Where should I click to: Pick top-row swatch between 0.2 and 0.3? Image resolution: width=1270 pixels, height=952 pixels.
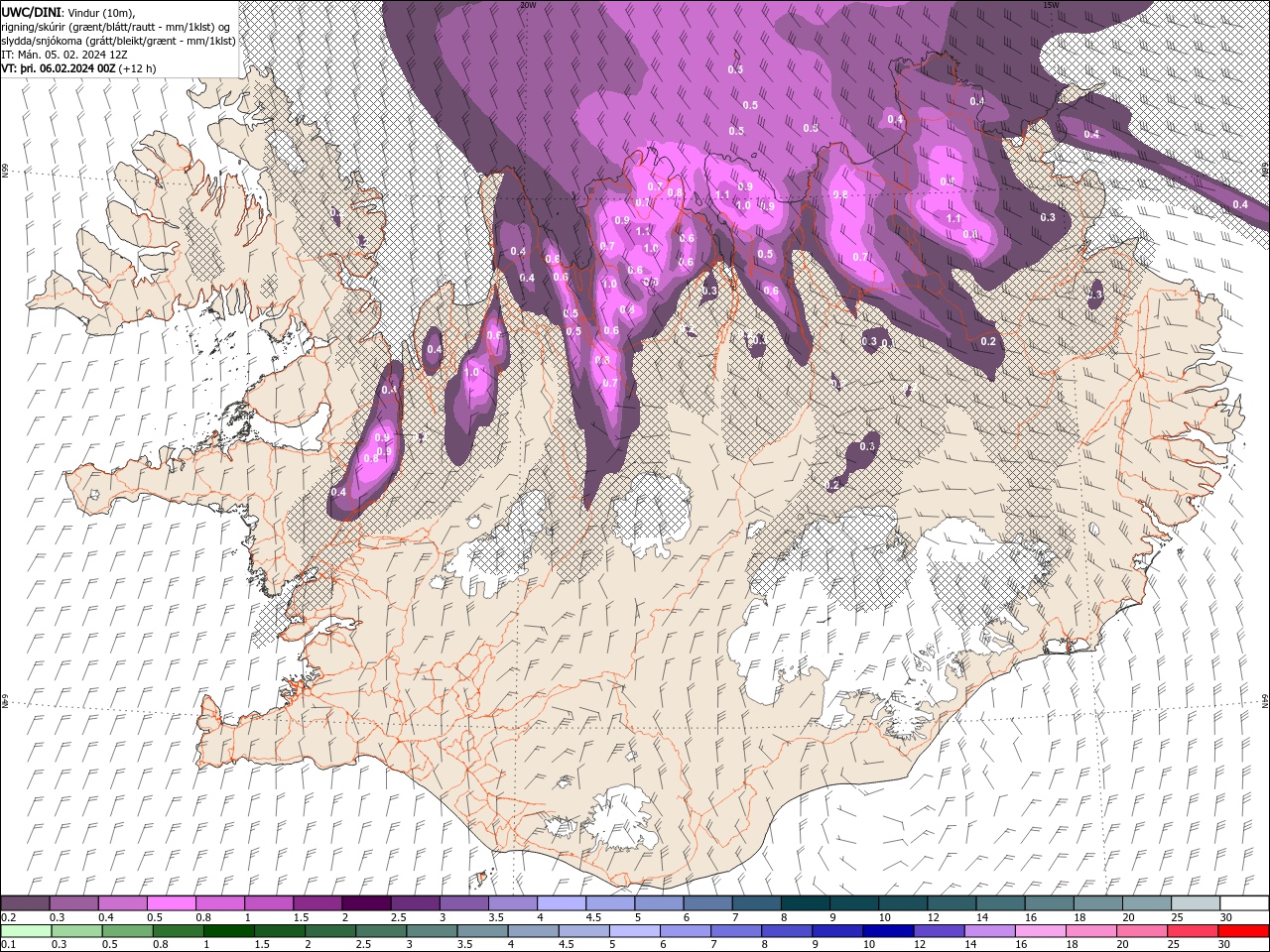pyautogui.click(x=27, y=903)
